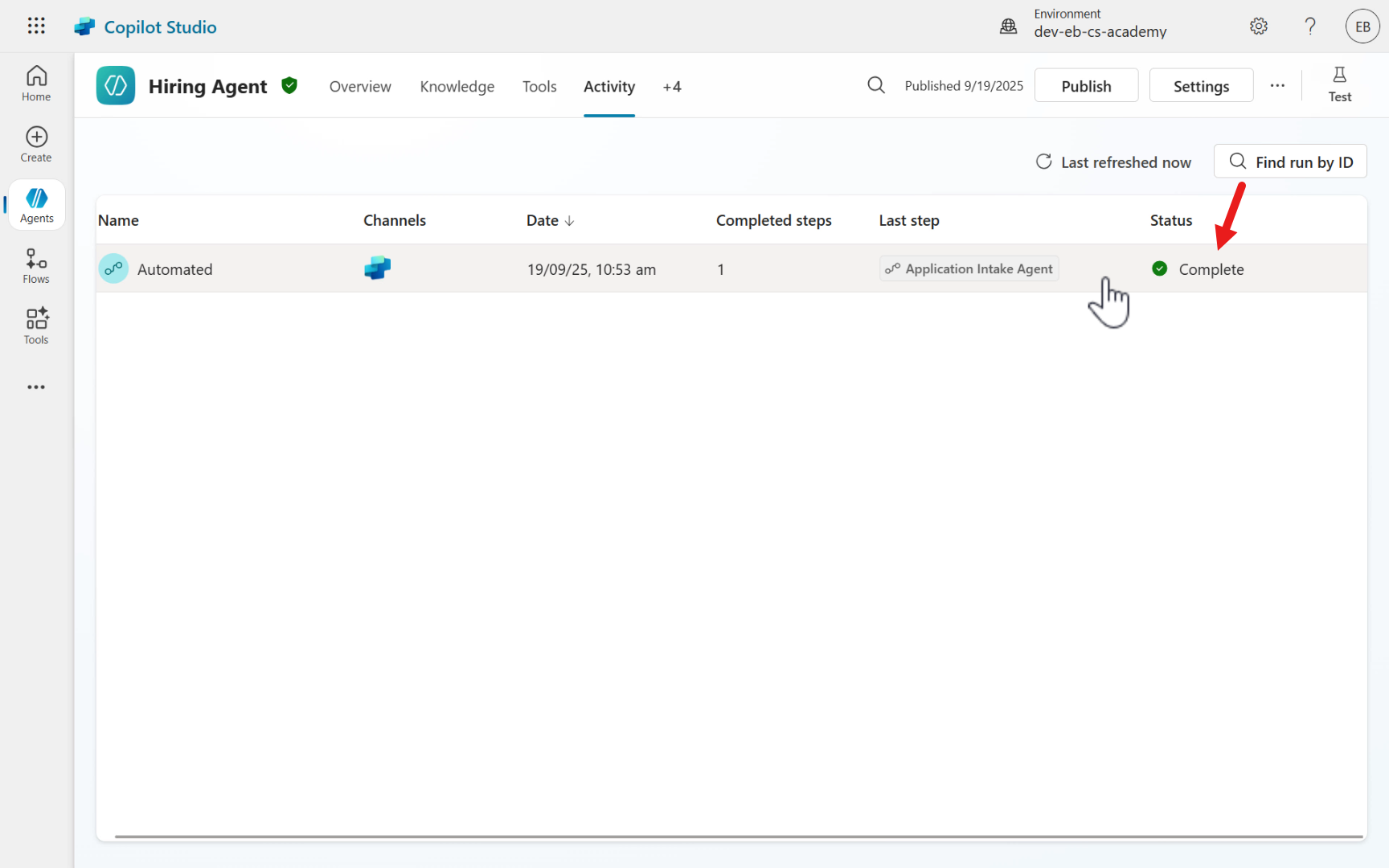This screenshot has height=868, width=1389.
Task: Click the Publish button
Action: pos(1086,86)
